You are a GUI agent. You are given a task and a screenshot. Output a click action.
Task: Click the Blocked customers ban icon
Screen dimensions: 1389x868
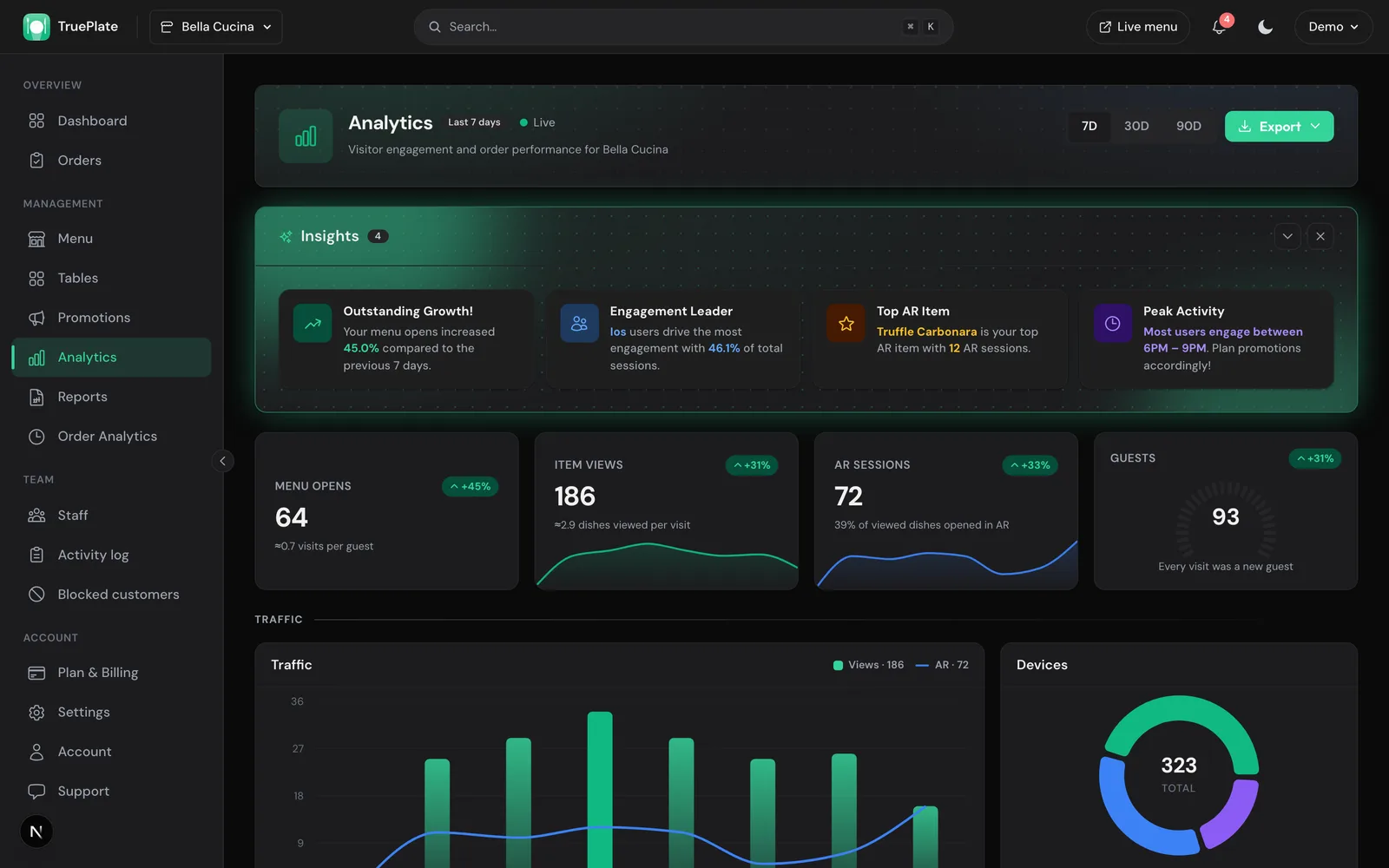[36, 595]
